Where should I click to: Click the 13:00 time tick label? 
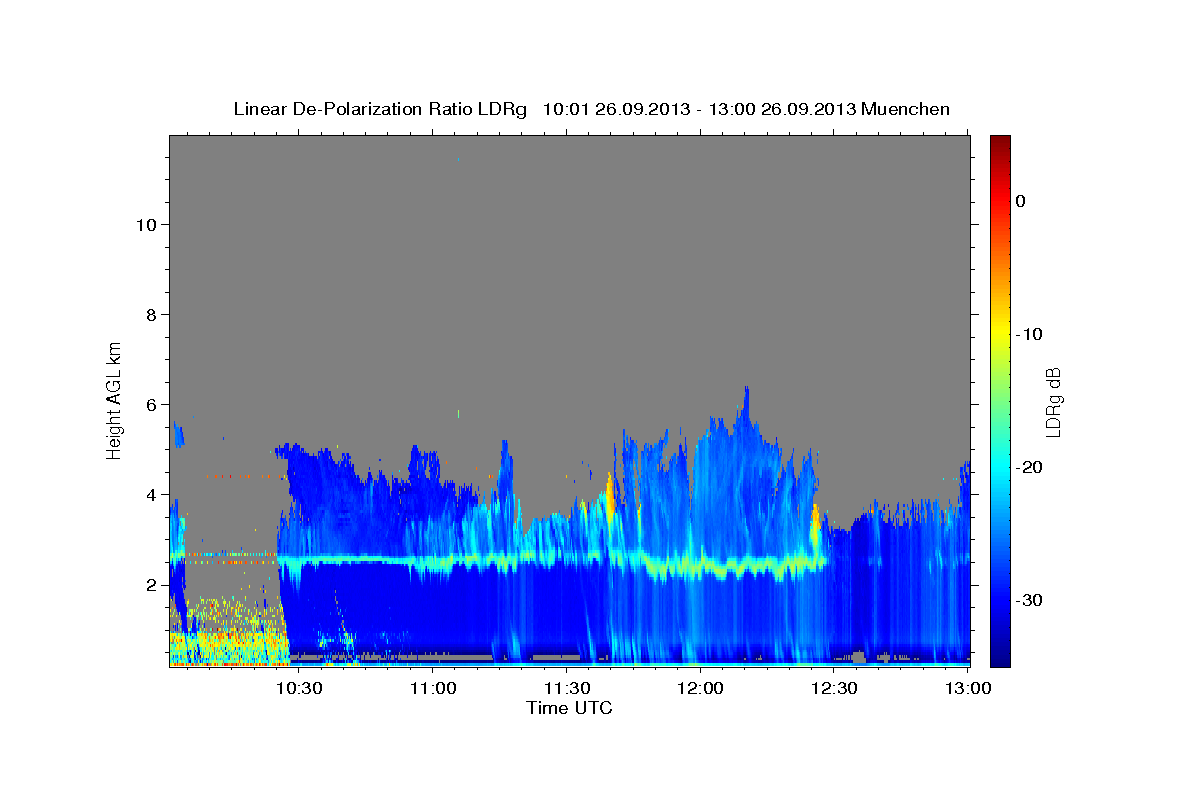tap(966, 688)
